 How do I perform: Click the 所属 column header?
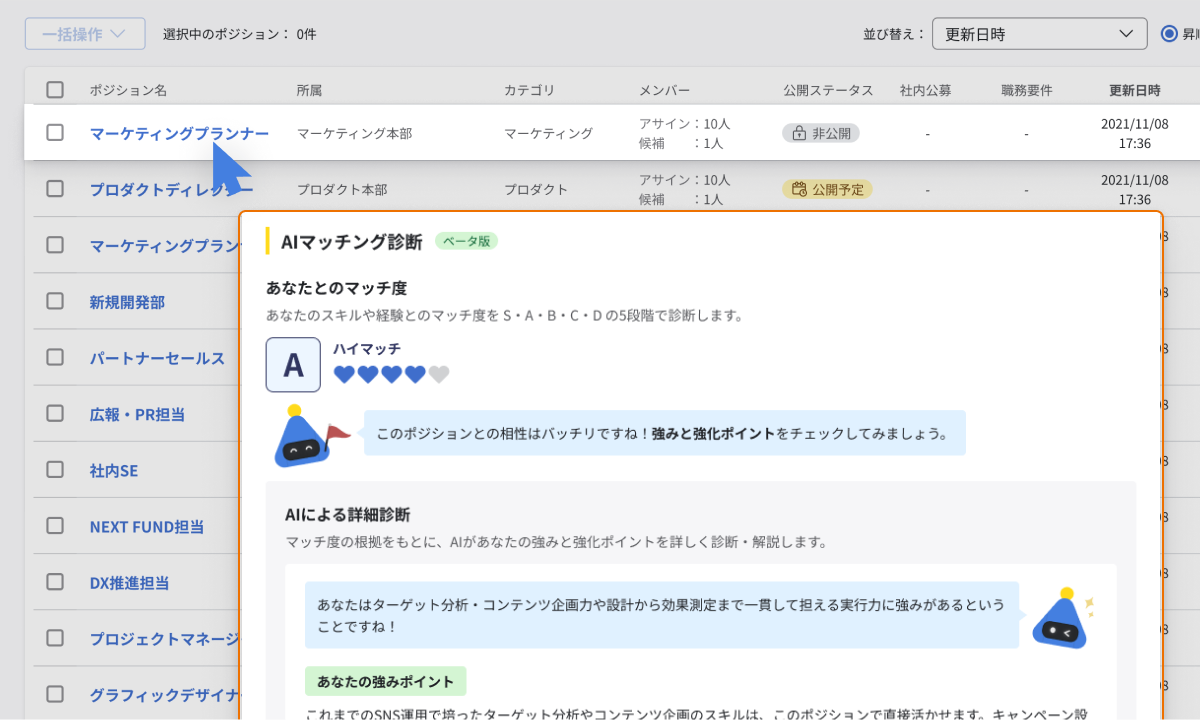pyautogui.click(x=309, y=90)
